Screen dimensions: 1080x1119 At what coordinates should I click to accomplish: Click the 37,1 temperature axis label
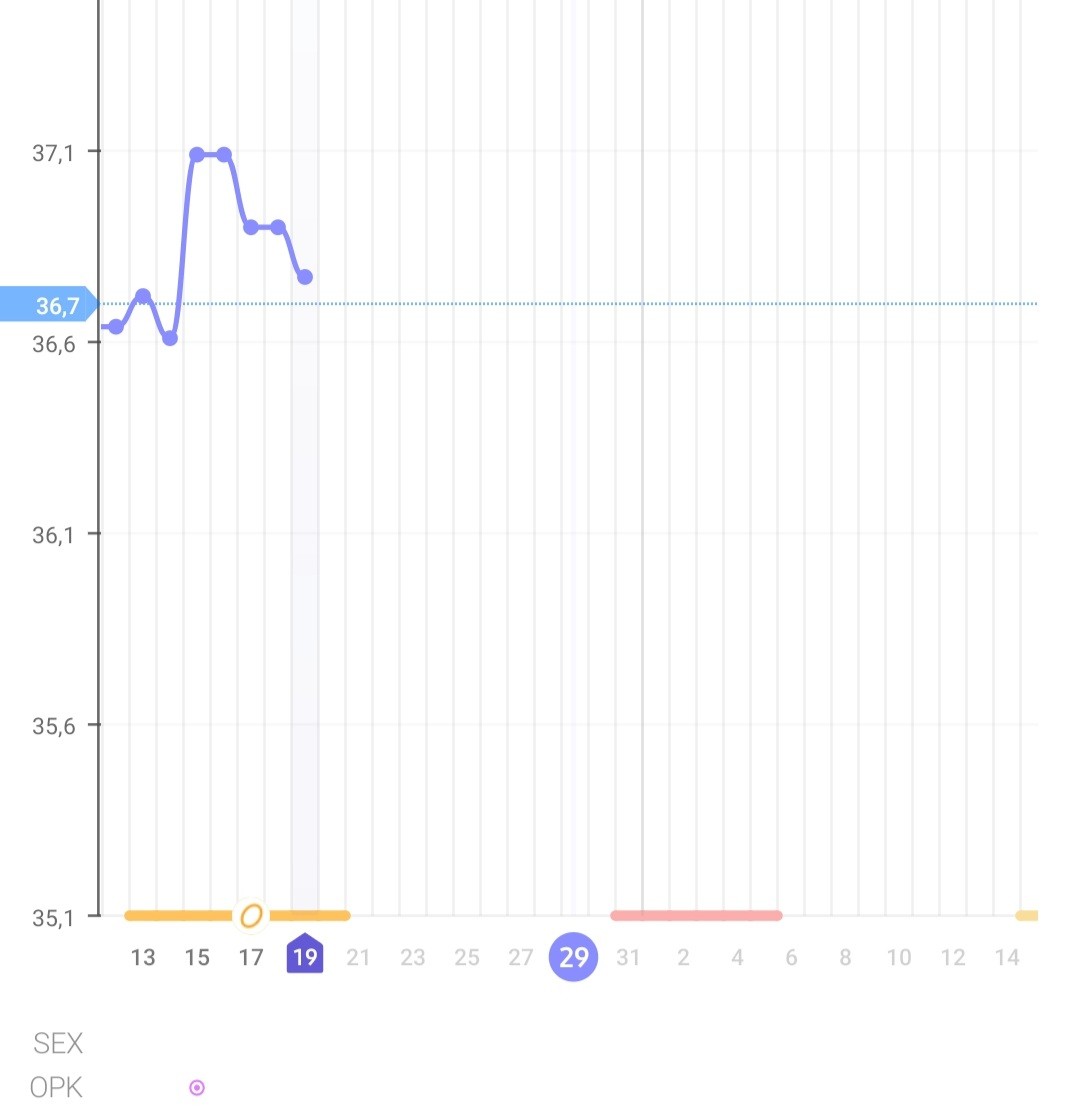53,153
